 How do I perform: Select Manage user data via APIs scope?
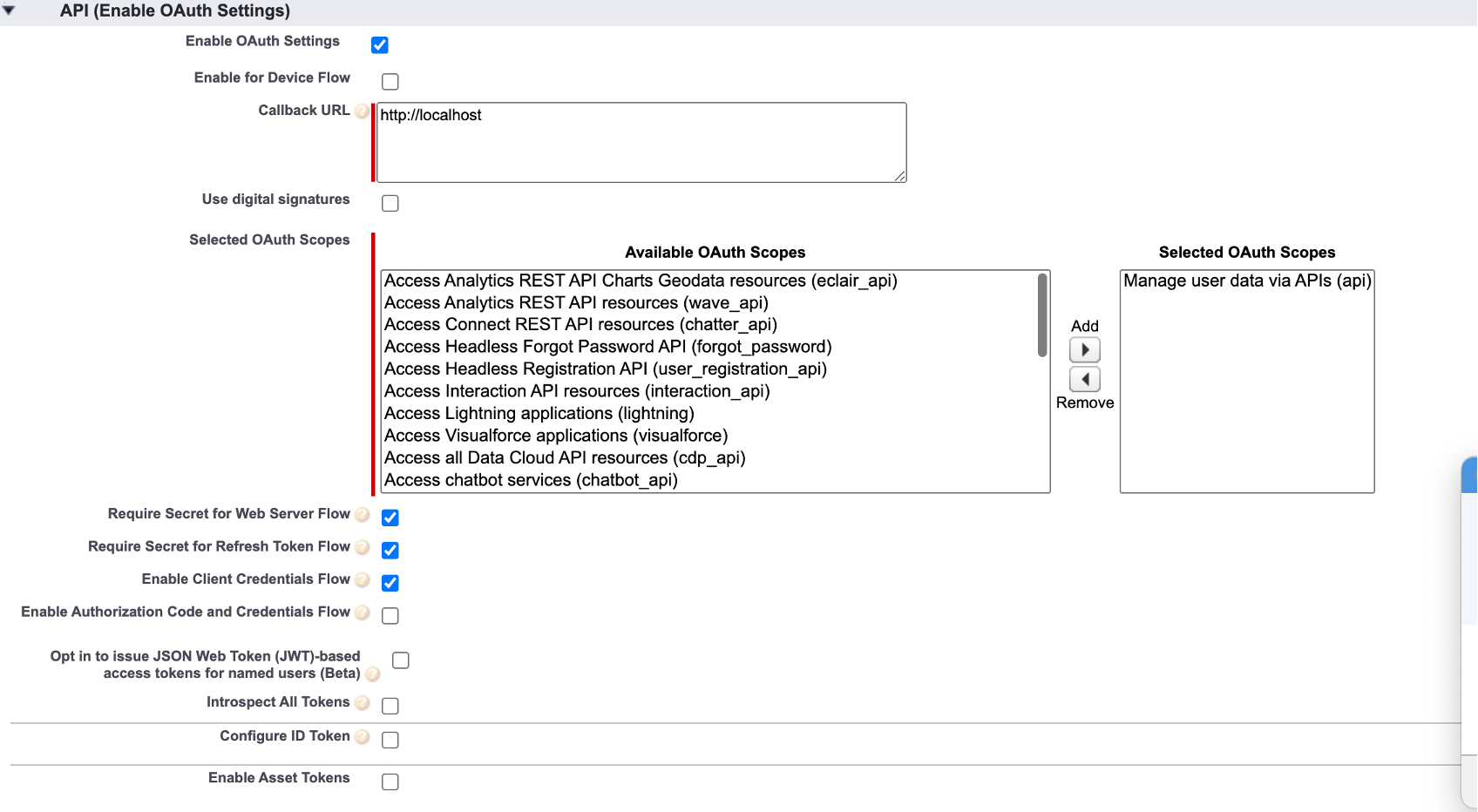[1246, 281]
